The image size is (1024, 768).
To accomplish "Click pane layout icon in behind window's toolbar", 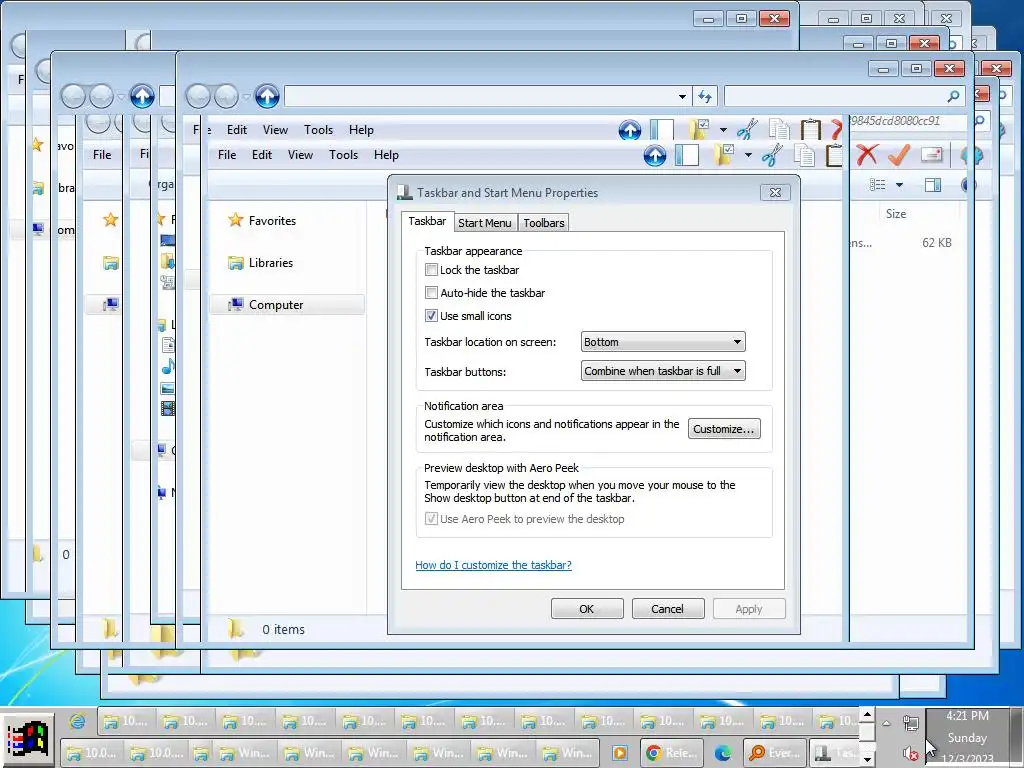I will (662, 130).
